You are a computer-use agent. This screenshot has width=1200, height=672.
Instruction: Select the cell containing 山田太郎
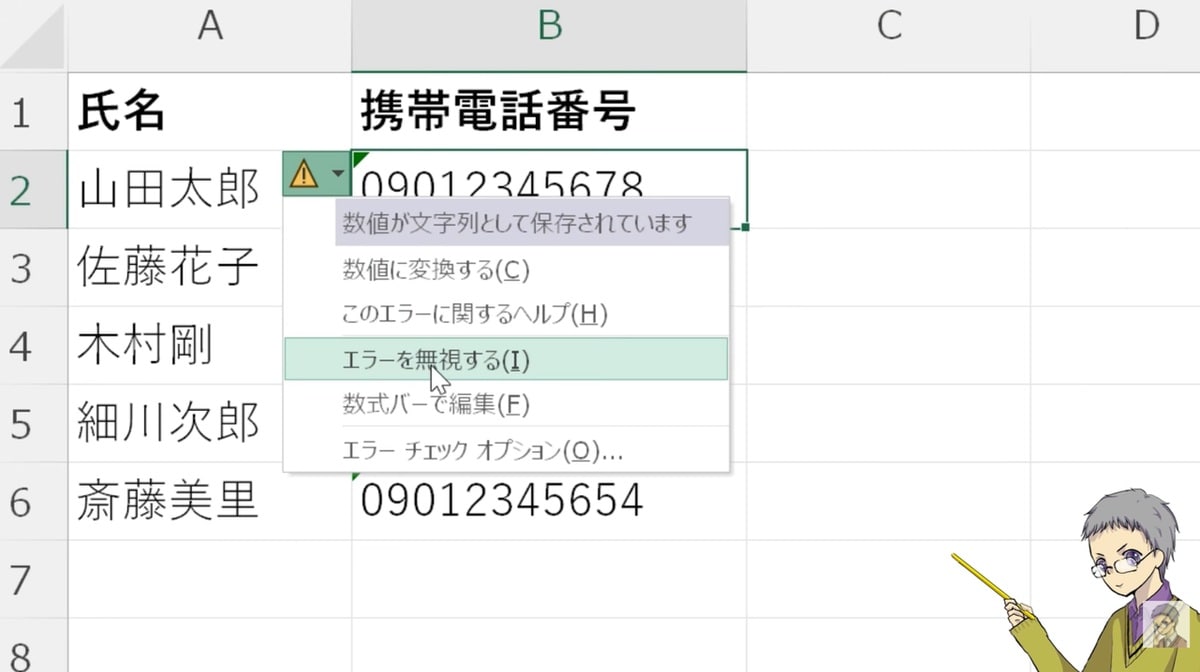coord(175,189)
